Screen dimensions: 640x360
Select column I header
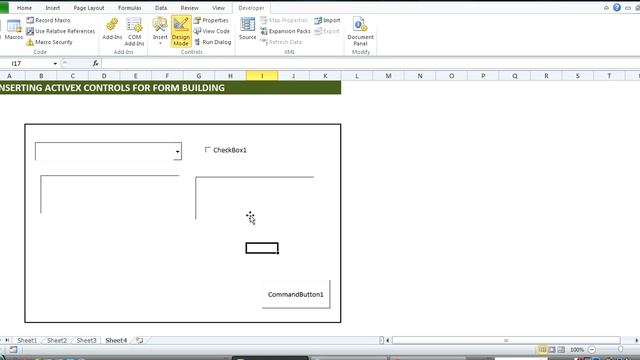[262, 76]
